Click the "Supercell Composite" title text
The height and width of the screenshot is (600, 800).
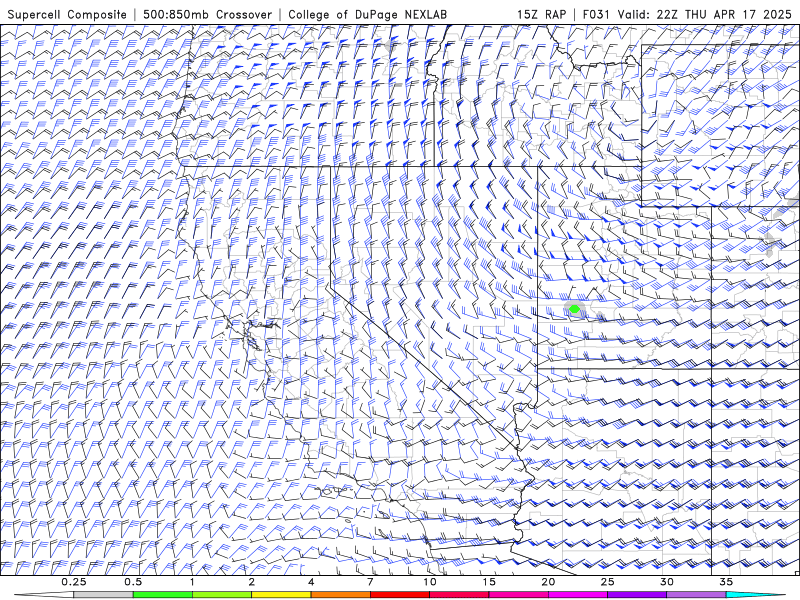pyautogui.click(x=67, y=15)
